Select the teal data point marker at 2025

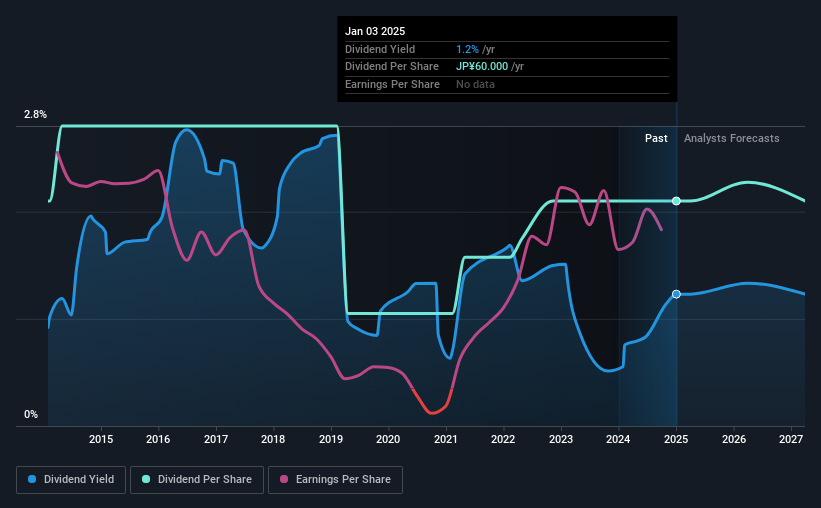pyautogui.click(x=676, y=201)
